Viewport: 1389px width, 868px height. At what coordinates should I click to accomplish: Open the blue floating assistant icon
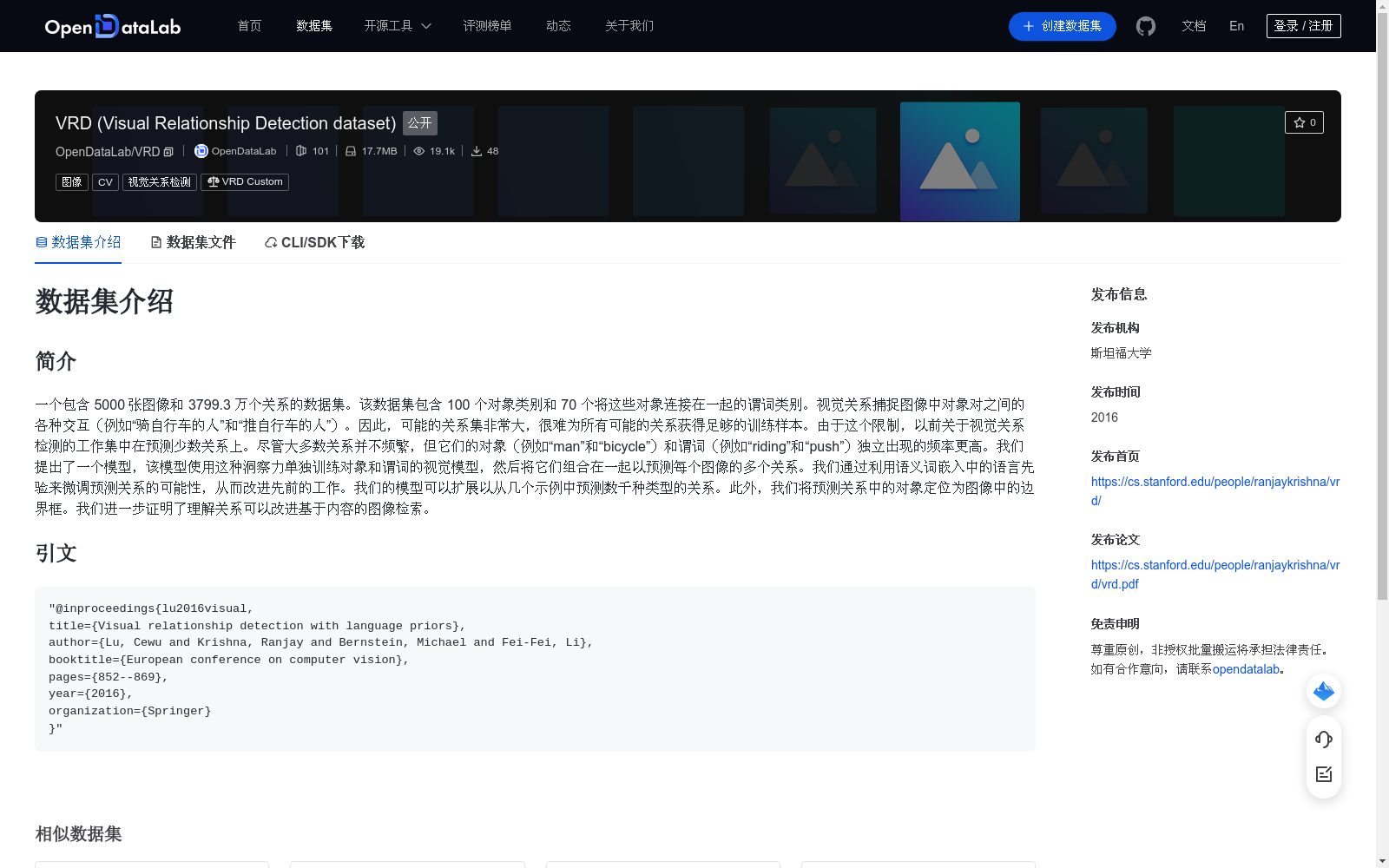click(x=1324, y=691)
